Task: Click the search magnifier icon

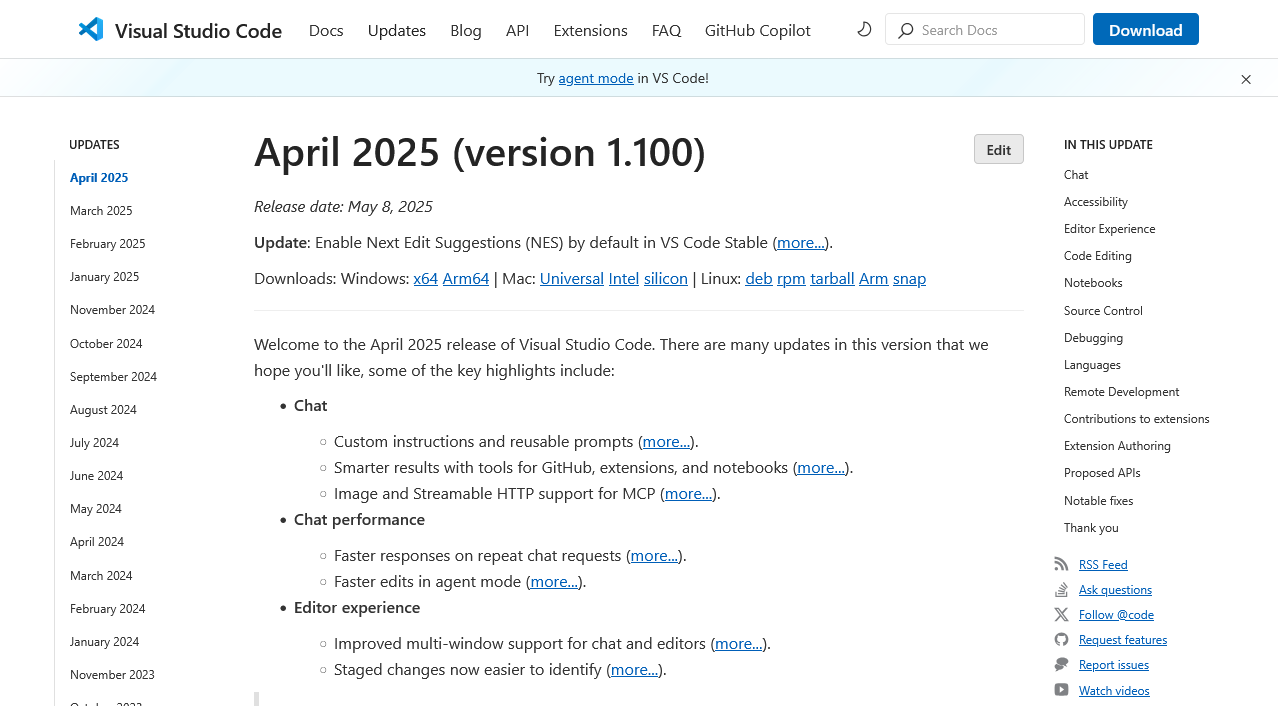Action: [x=906, y=30]
